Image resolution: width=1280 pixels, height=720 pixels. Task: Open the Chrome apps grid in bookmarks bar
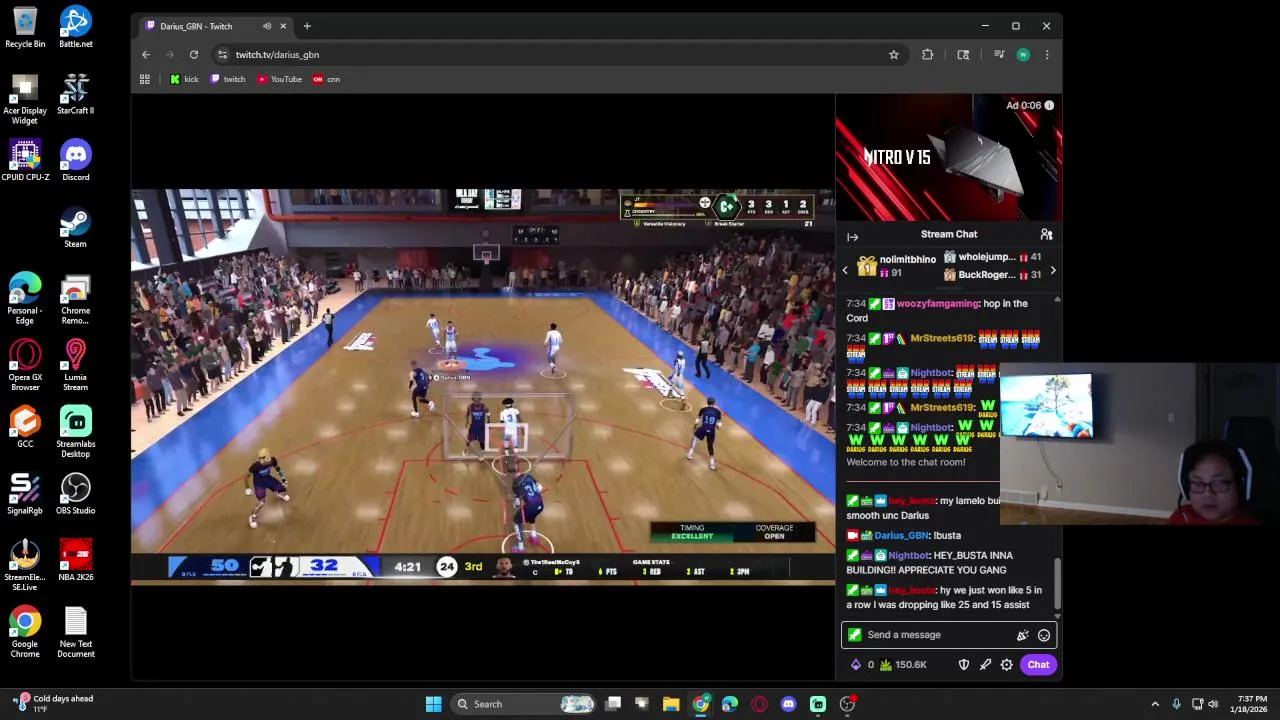point(145,79)
